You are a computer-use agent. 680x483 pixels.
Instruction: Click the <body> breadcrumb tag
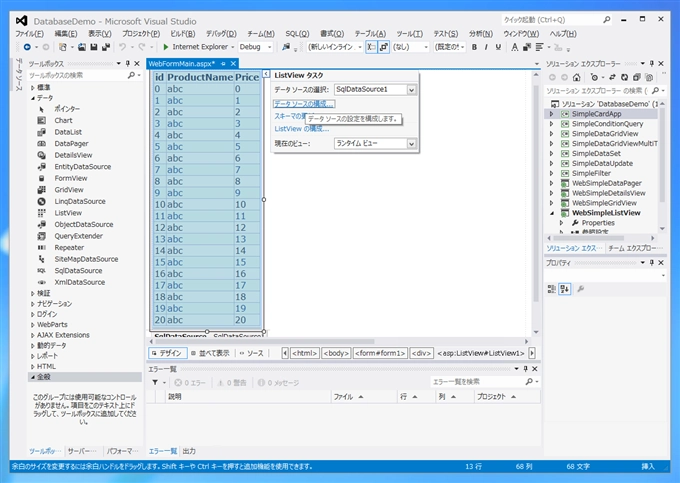tap(336, 353)
